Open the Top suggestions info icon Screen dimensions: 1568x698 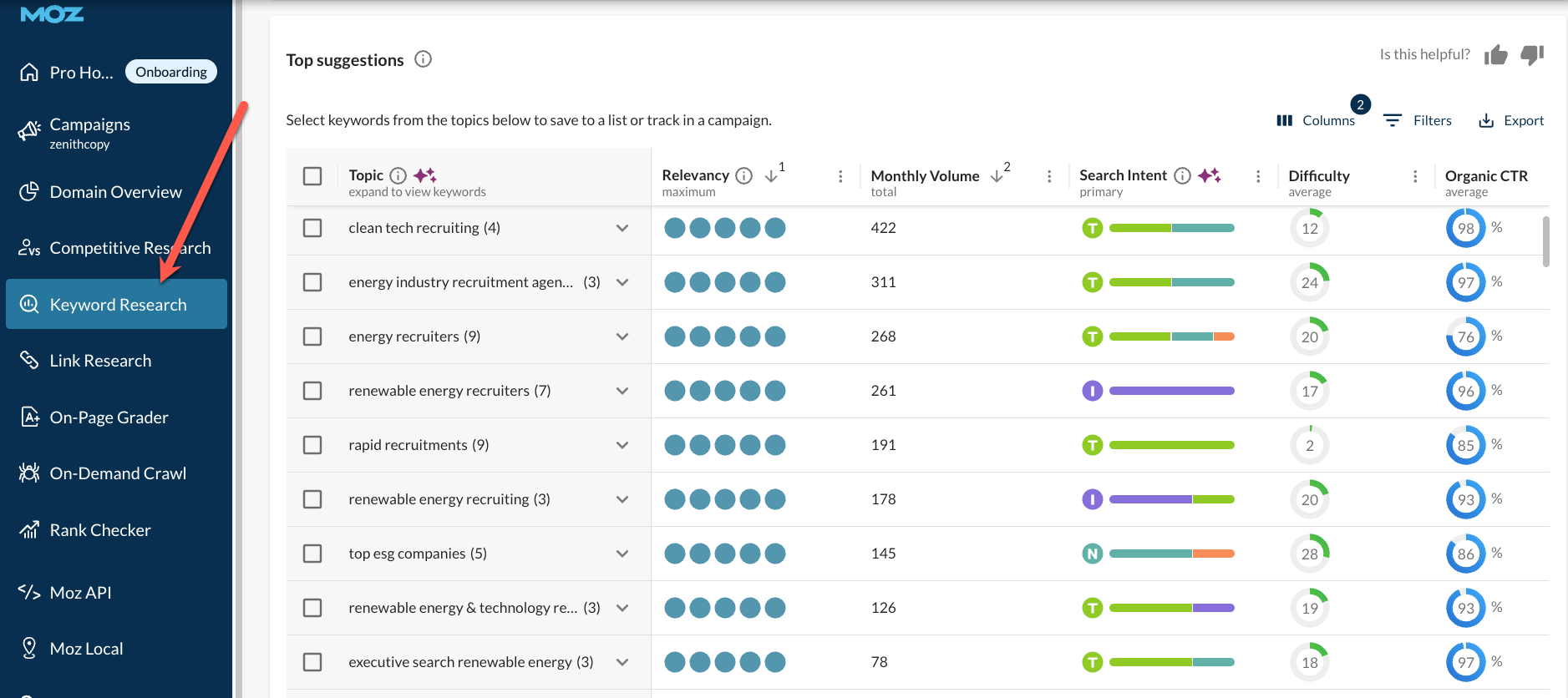[x=424, y=59]
